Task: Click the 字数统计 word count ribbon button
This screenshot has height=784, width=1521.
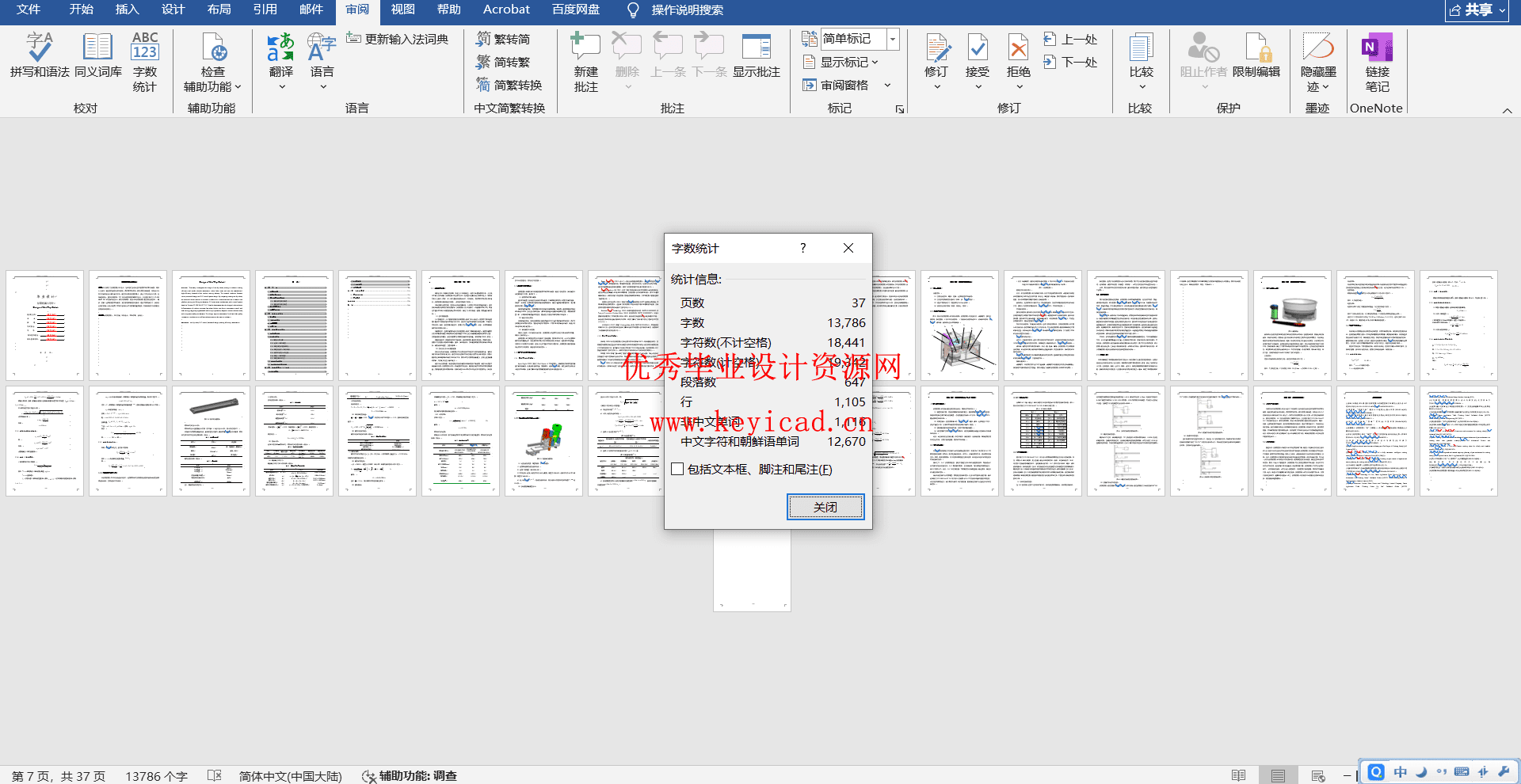Action: pos(145,63)
